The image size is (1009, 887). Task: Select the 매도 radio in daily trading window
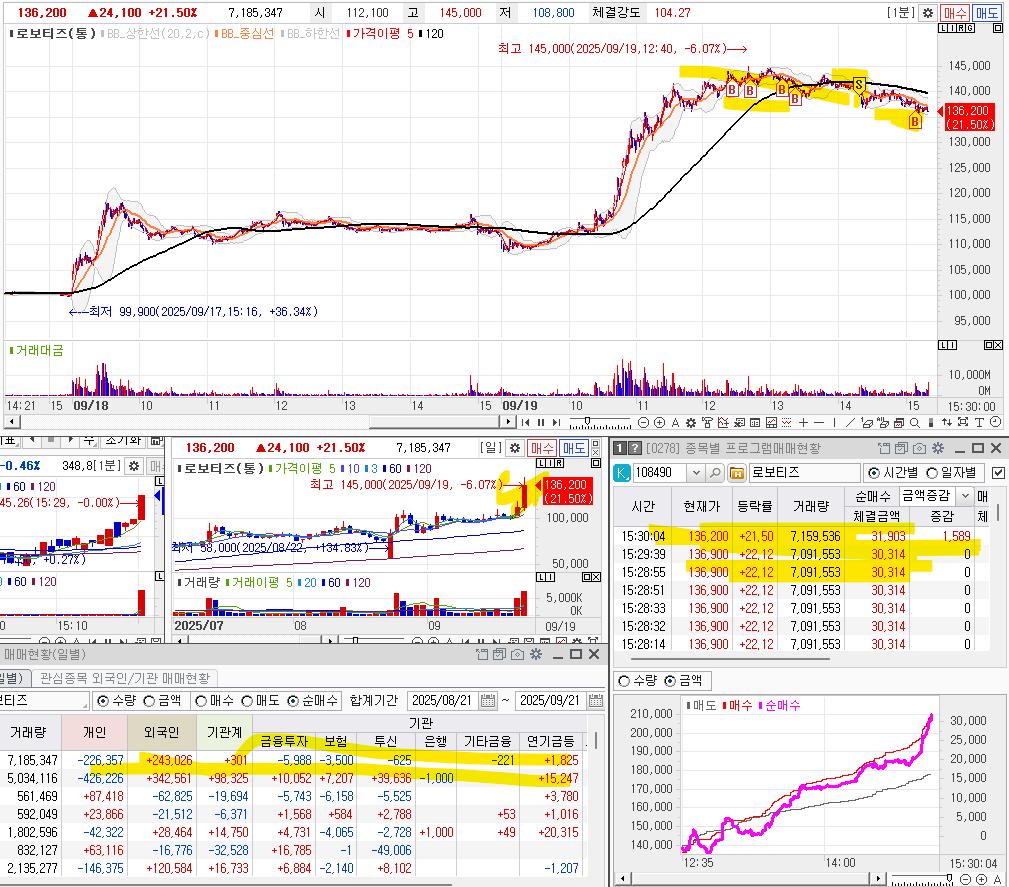click(247, 701)
